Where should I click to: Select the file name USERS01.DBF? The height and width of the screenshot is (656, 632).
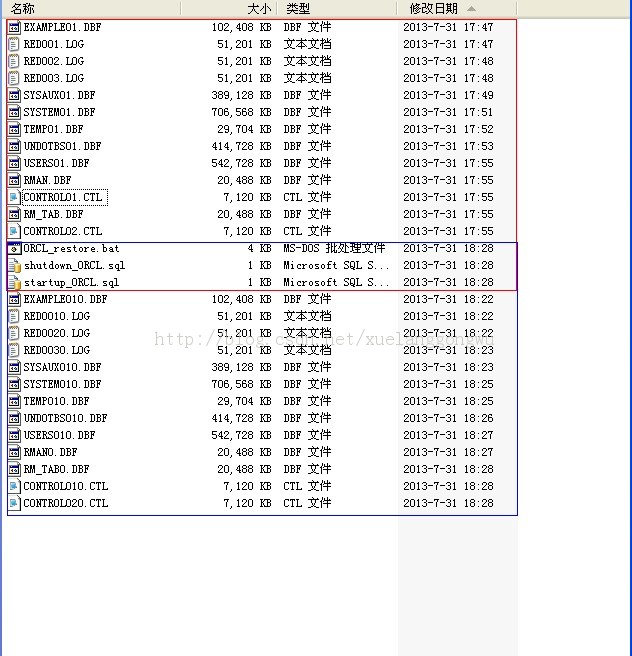click(56, 164)
